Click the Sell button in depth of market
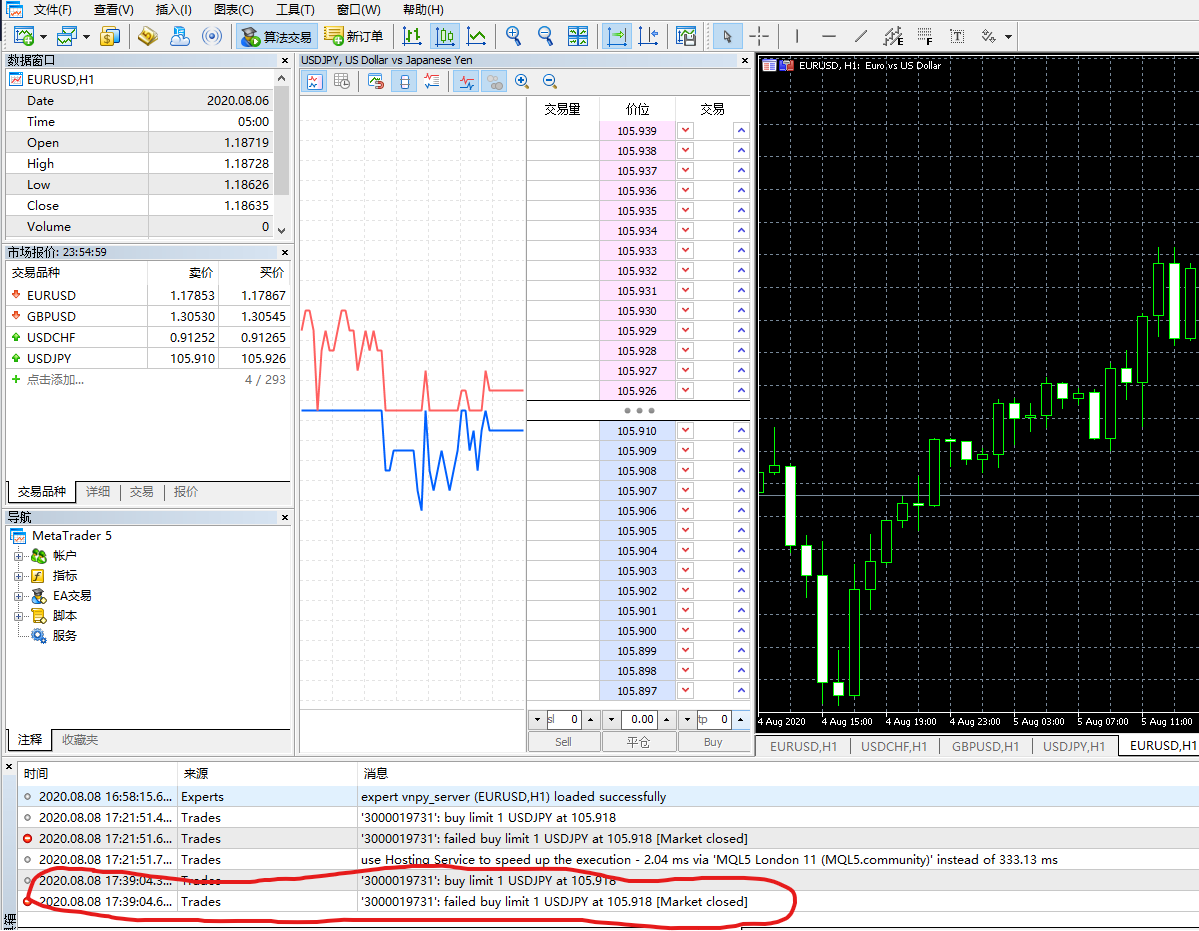Image resolution: width=1199 pixels, height=931 pixels. [x=564, y=742]
